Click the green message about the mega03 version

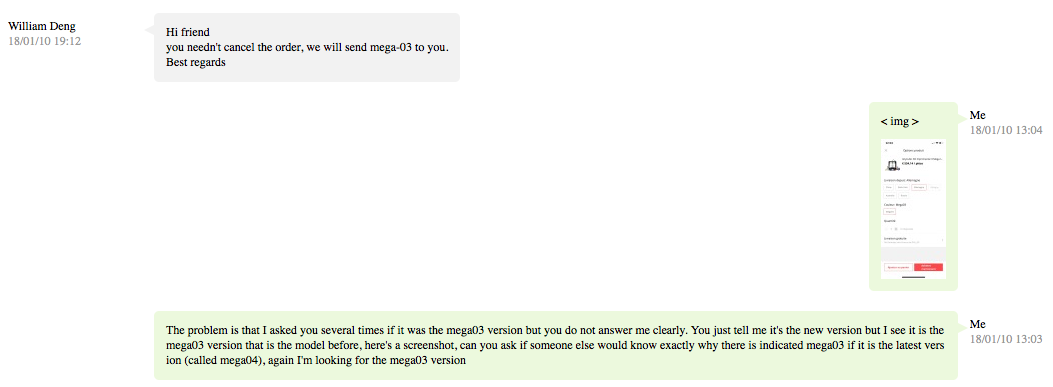pyautogui.click(x=556, y=345)
